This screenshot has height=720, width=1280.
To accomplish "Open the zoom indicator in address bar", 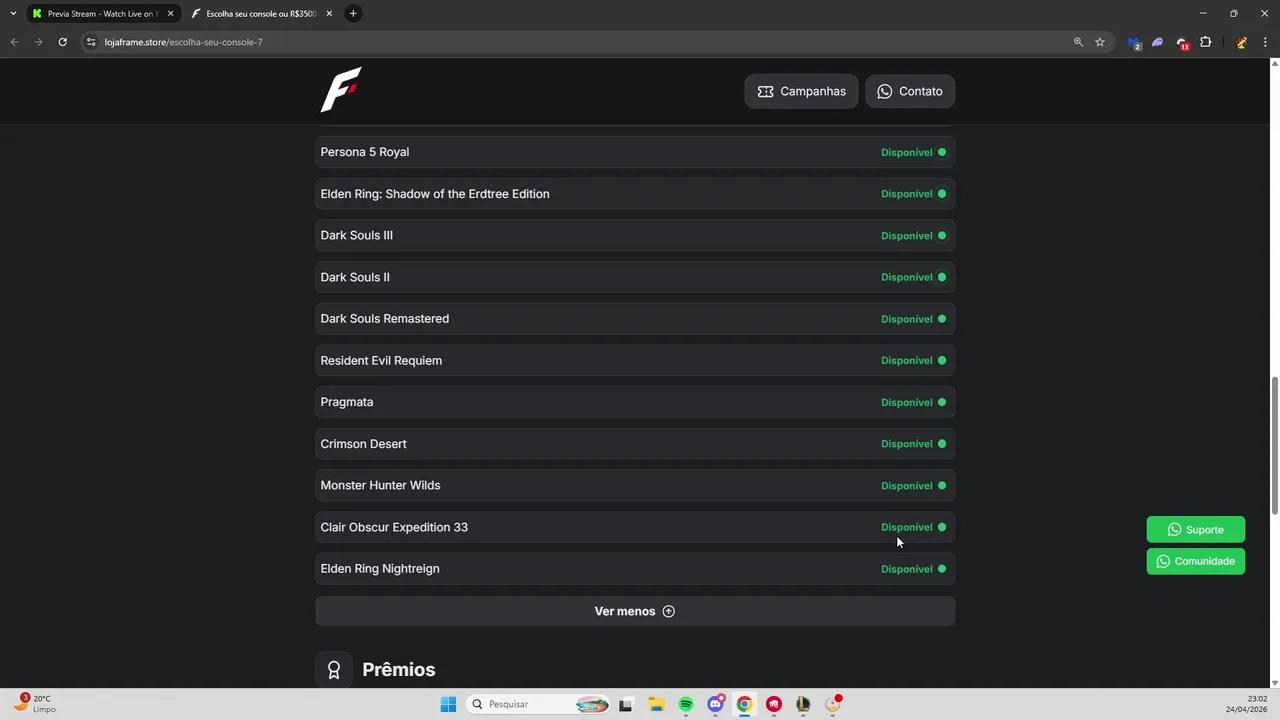I will tap(1078, 42).
